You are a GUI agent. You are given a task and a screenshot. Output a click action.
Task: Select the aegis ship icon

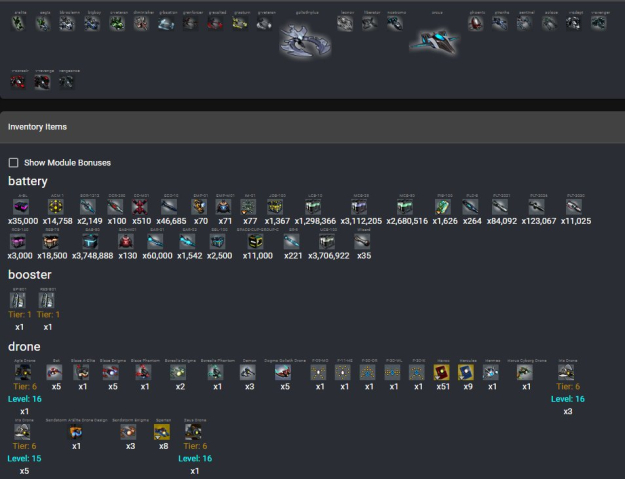42,22
